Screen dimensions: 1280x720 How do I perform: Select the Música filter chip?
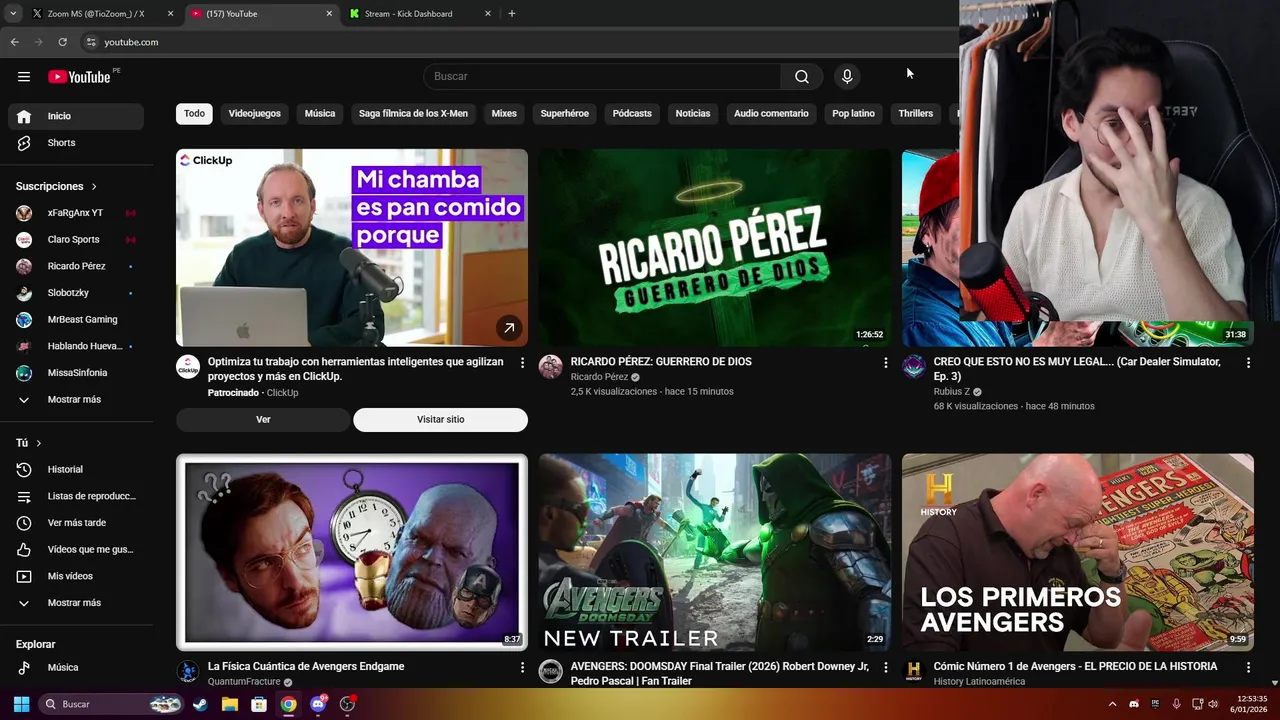(320, 114)
